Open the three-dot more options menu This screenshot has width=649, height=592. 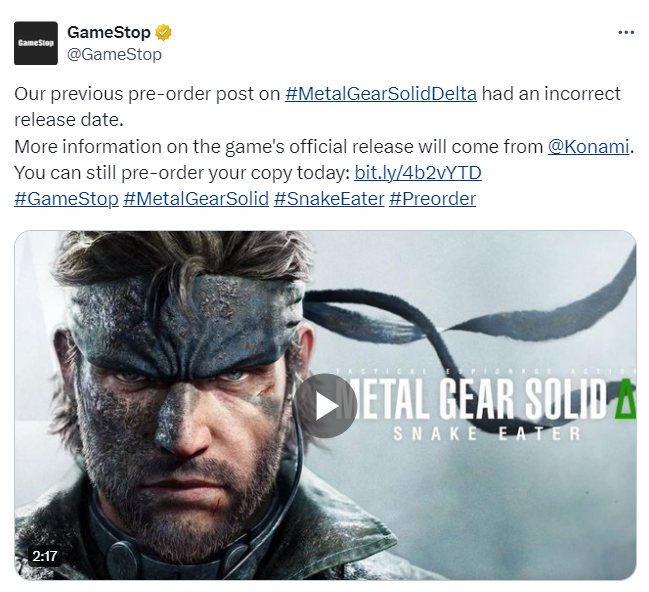[x=626, y=32]
